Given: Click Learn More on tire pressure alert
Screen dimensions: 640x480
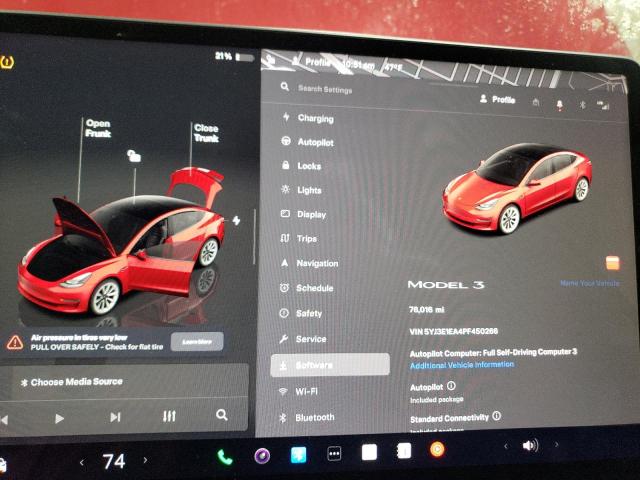Looking at the screenshot, I should click(197, 342).
